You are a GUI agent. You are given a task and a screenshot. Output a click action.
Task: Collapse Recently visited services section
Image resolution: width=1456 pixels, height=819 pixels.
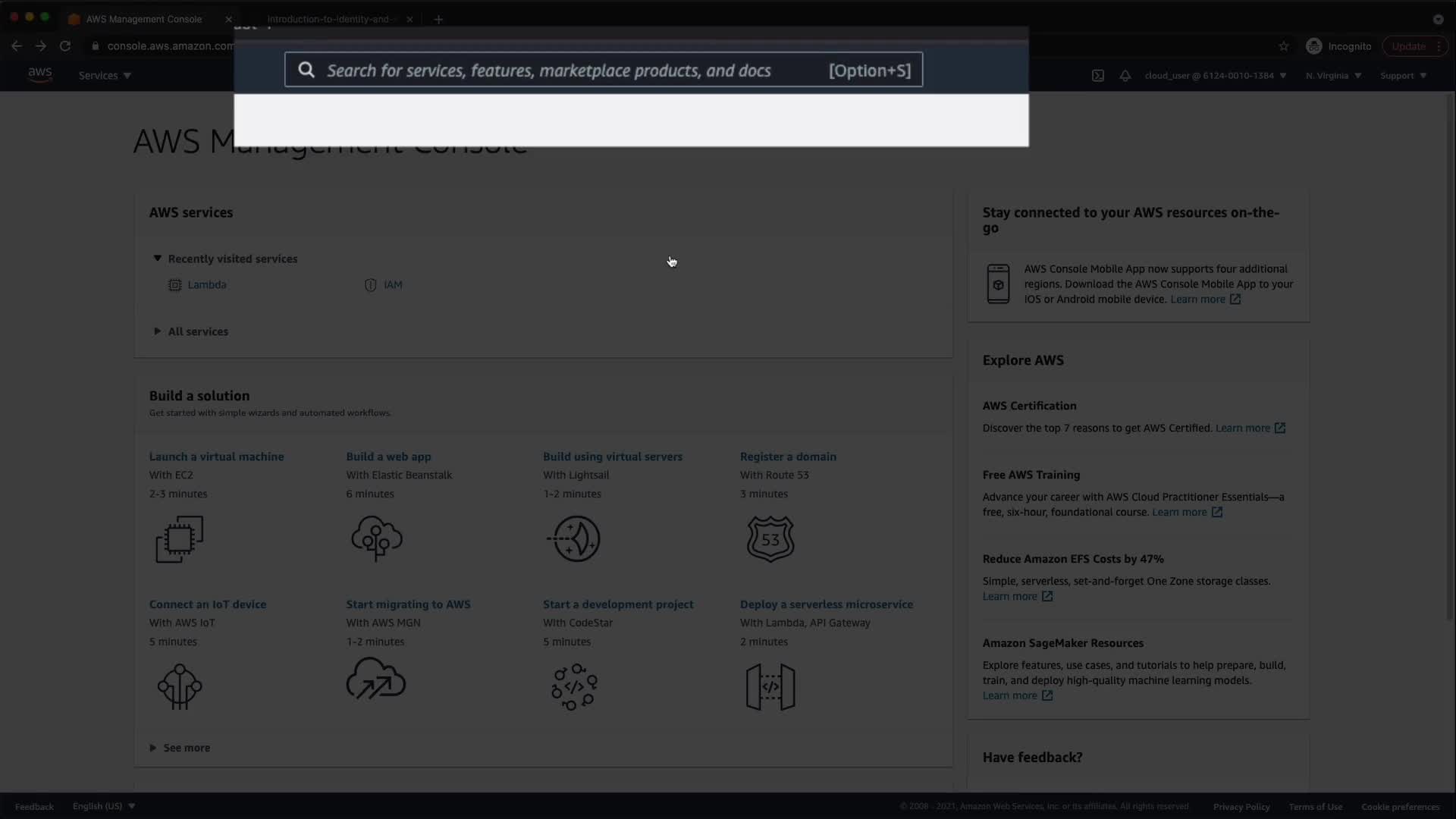click(x=158, y=259)
